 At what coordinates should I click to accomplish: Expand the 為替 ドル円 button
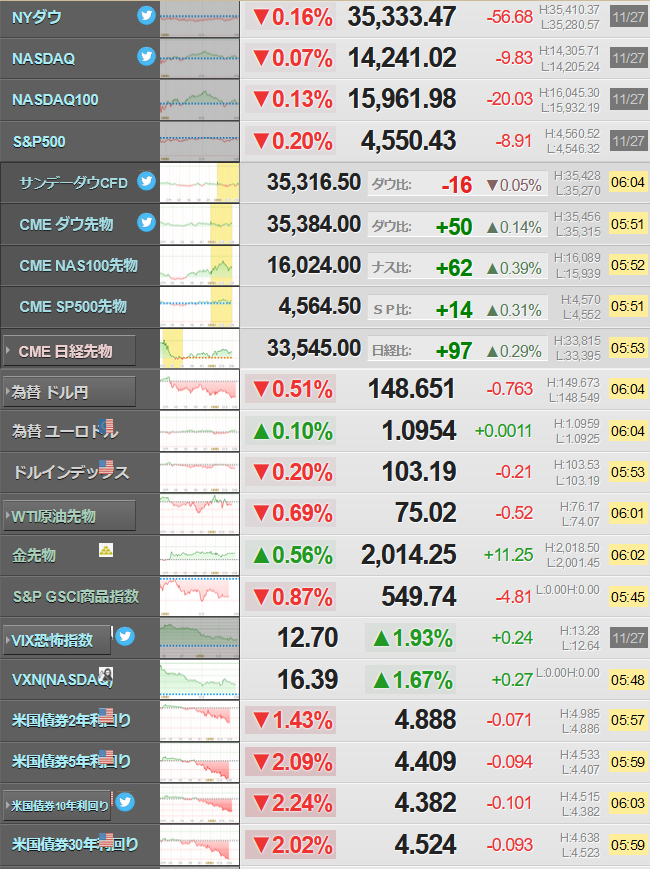(x=69, y=392)
